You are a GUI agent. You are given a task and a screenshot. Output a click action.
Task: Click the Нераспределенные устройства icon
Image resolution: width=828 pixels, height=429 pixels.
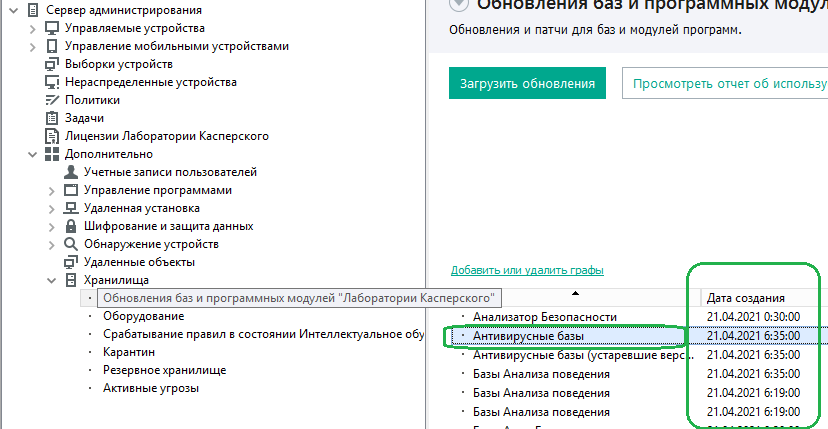pyautogui.click(x=52, y=82)
